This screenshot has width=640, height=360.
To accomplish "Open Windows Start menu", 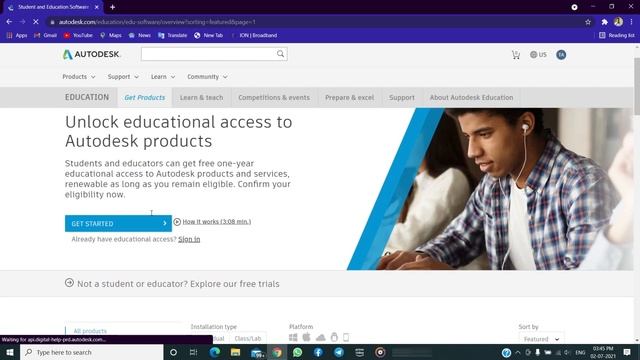I will 10,352.
